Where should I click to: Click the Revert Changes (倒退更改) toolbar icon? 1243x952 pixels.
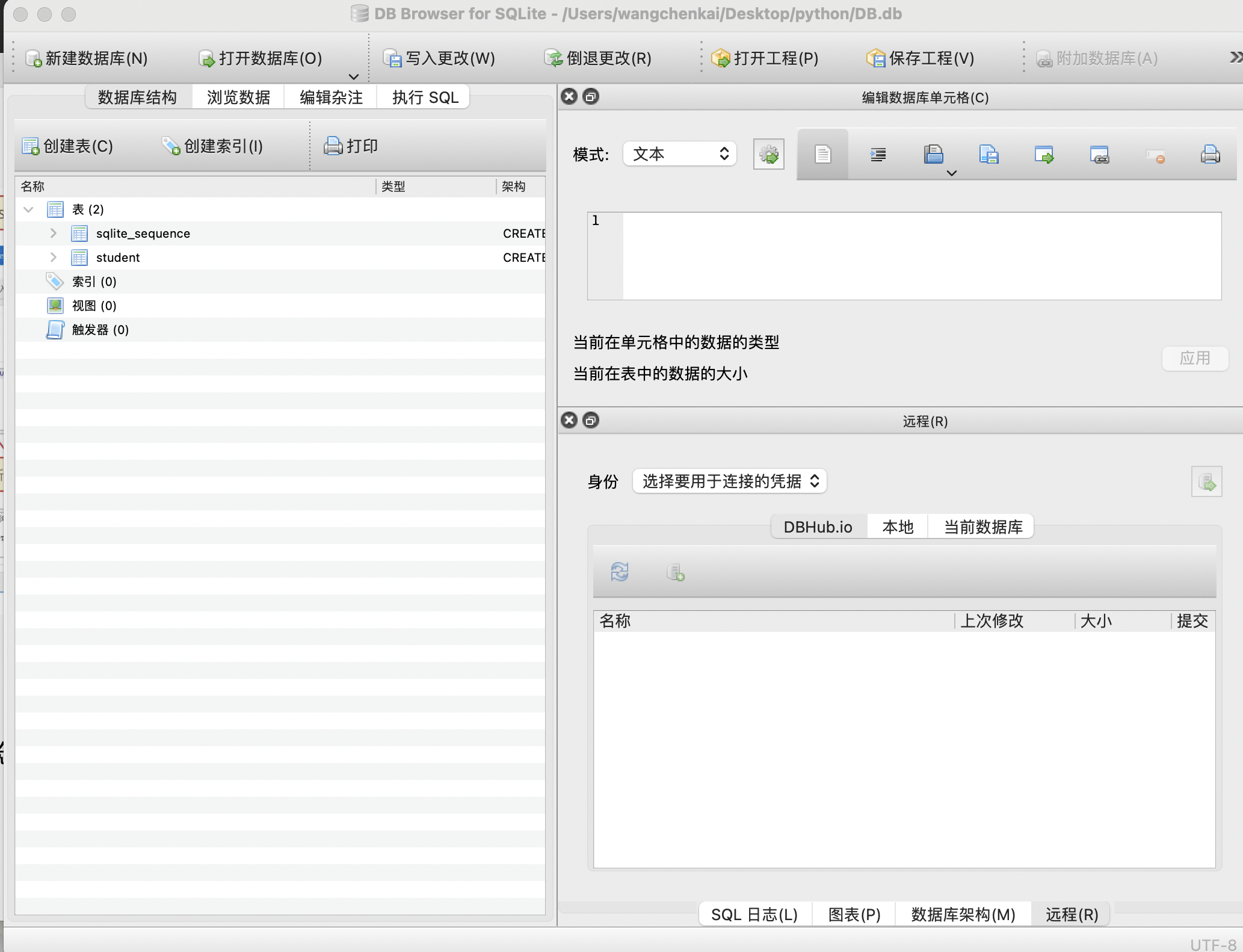click(x=553, y=58)
